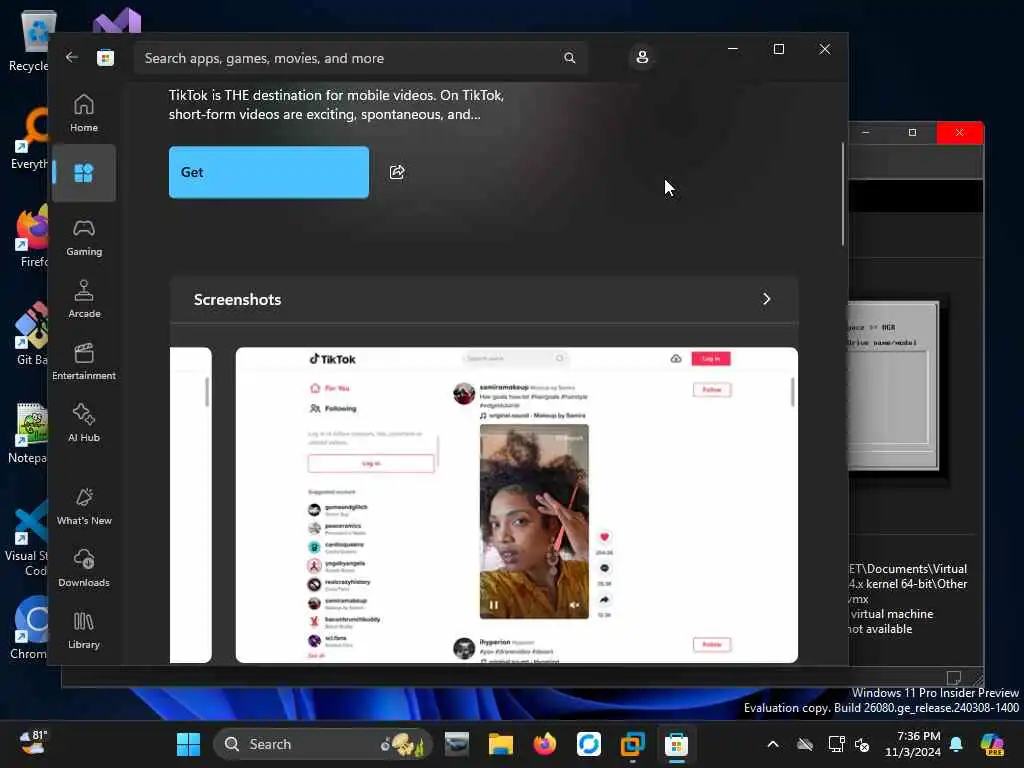
Task: Click the taskbar Search box
Action: coord(323,744)
